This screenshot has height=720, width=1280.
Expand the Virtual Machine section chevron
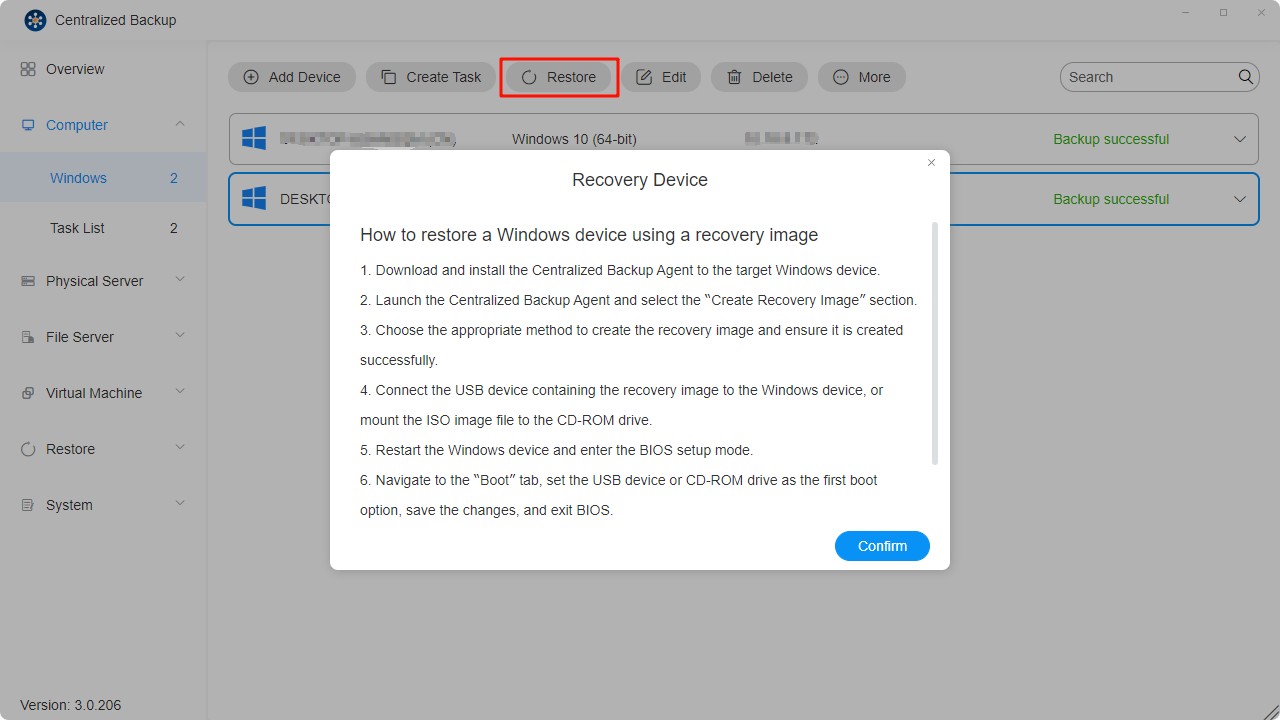point(180,392)
